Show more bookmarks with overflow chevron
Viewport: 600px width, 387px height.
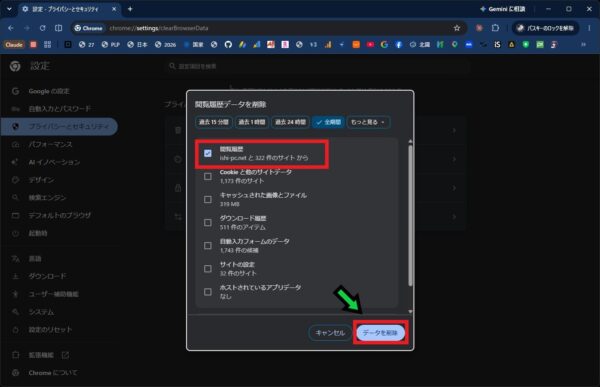[584, 45]
